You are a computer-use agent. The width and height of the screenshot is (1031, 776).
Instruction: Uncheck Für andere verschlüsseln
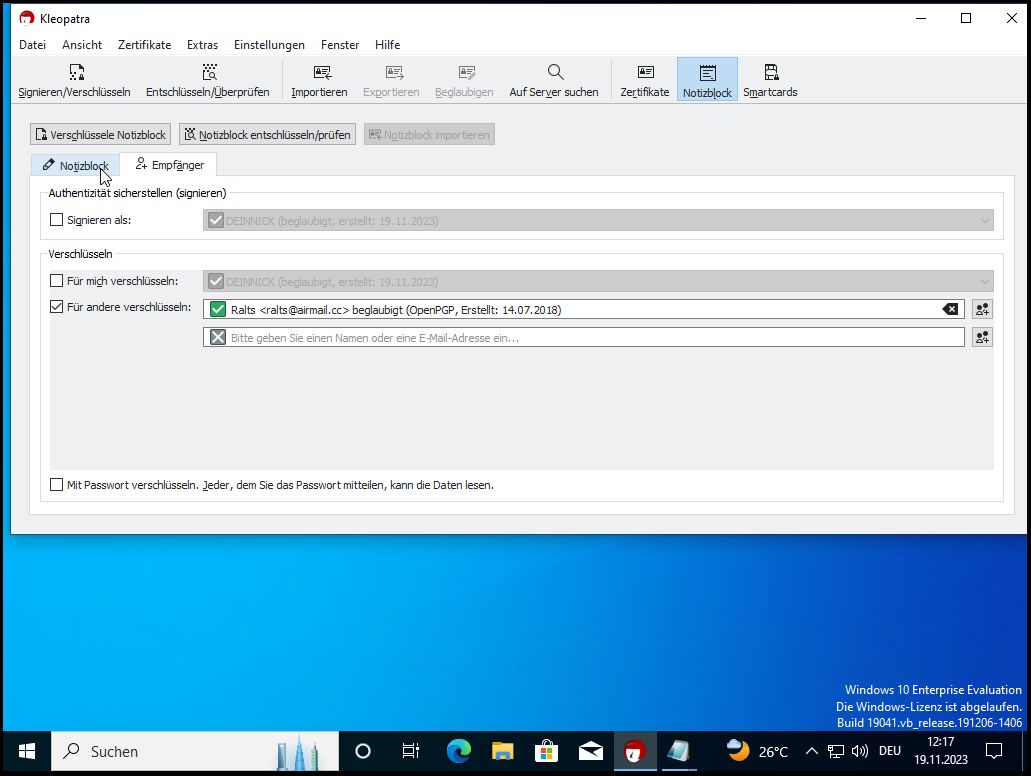(57, 307)
